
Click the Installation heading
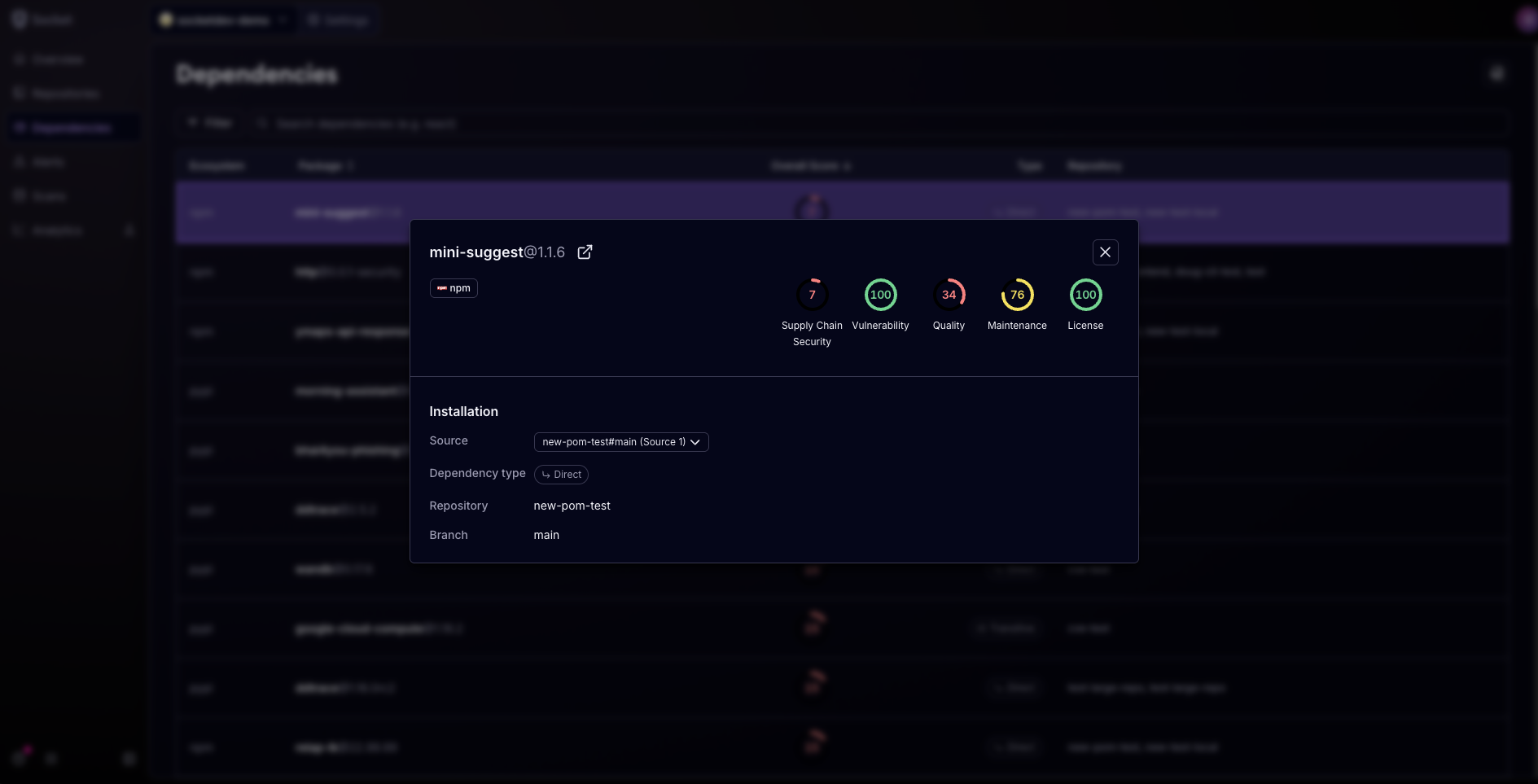point(463,412)
